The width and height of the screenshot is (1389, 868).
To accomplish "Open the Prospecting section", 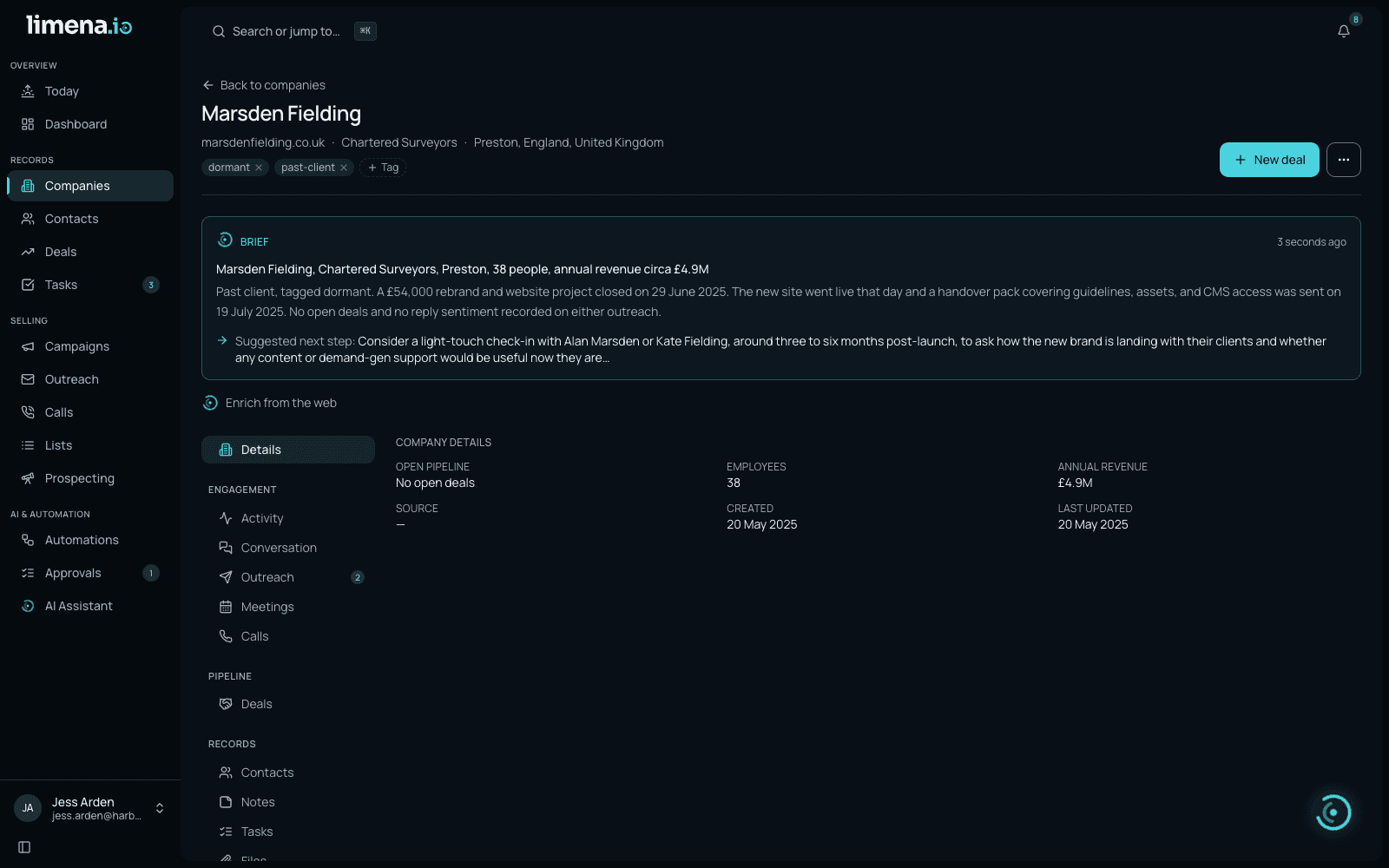I will [x=90, y=478].
